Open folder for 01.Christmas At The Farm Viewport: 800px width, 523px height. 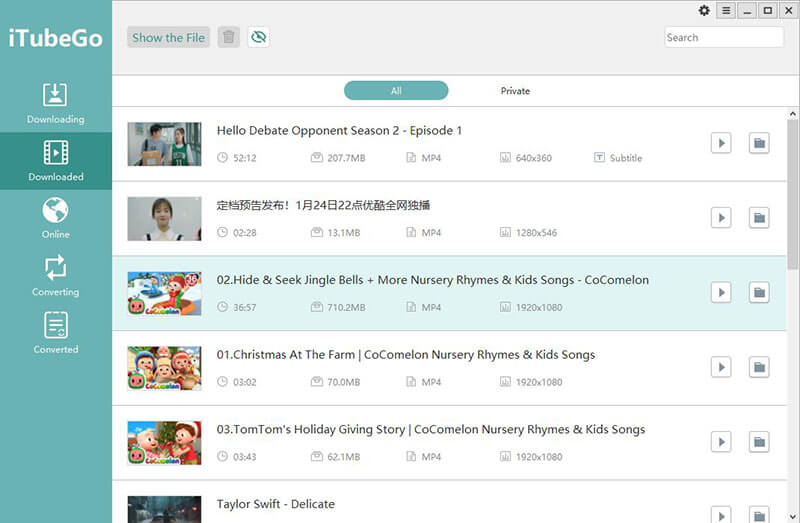pos(759,367)
